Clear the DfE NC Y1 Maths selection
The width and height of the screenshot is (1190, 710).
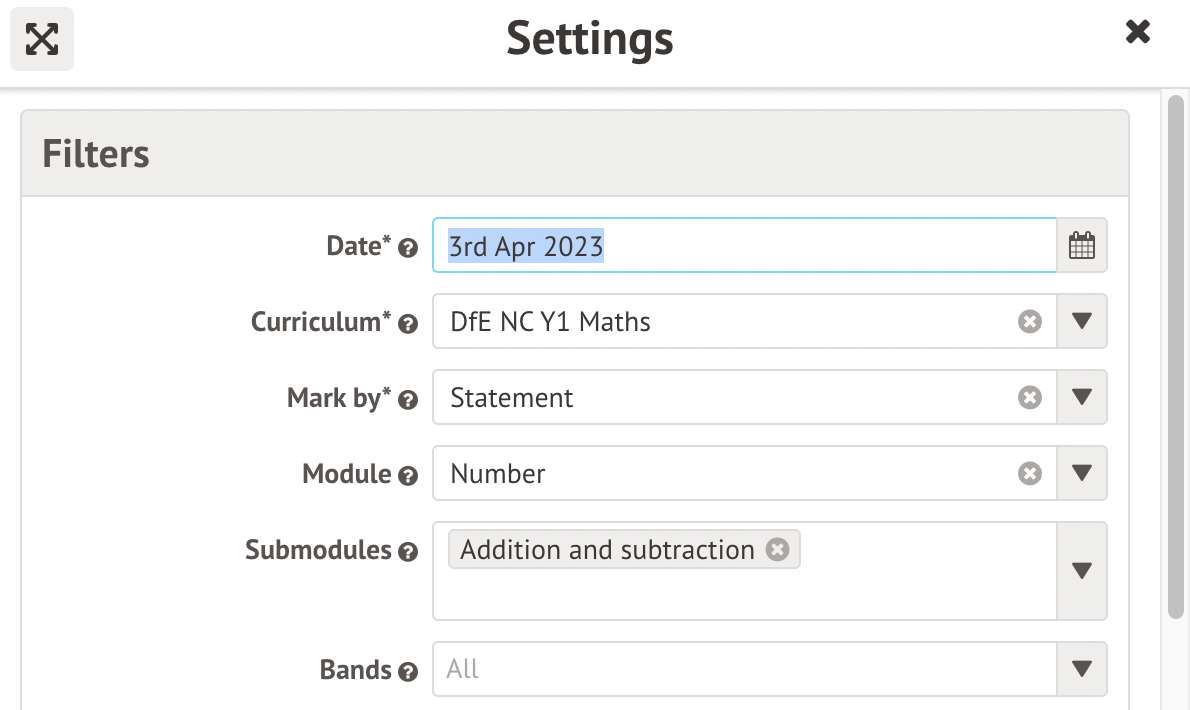click(x=1030, y=322)
